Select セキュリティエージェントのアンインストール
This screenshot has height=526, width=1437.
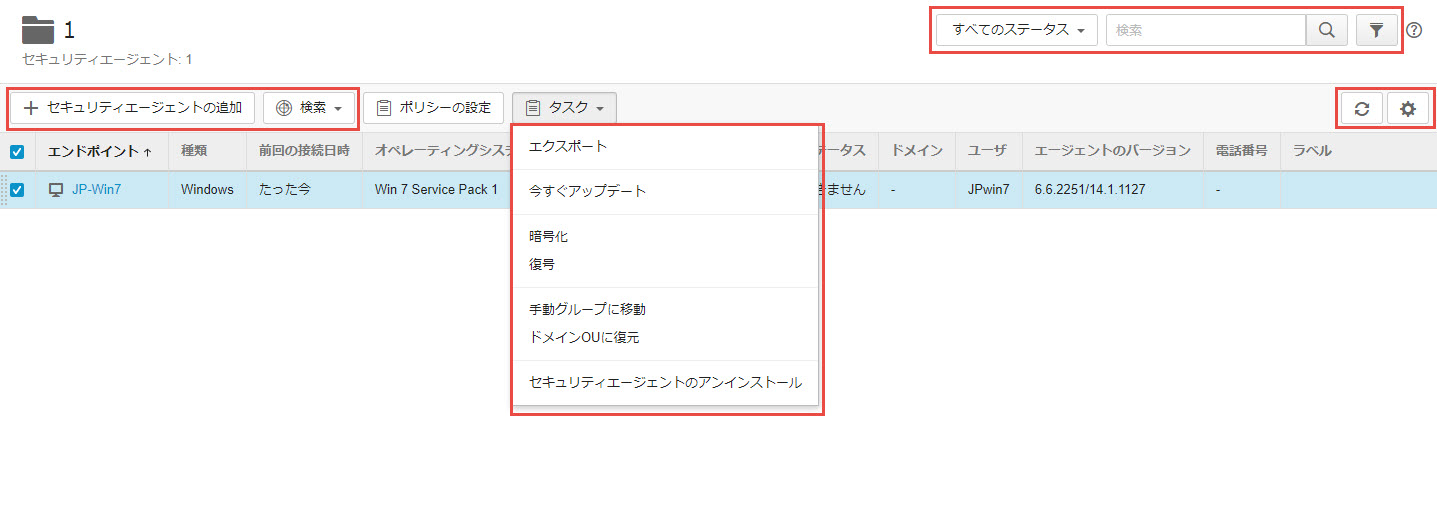pyautogui.click(x=664, y=382)
